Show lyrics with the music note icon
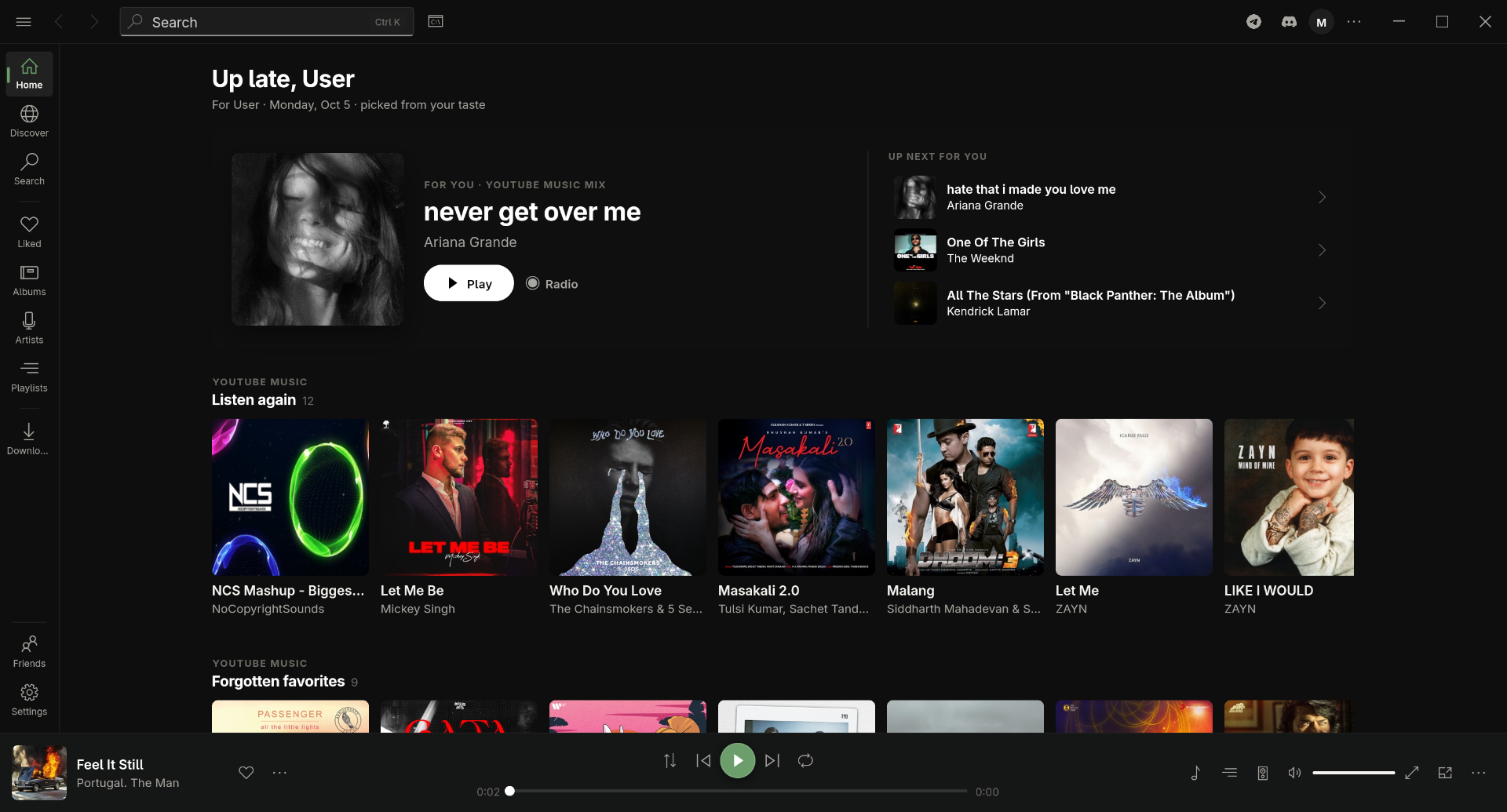1507x812 pixels. [x=1195, y=773]
